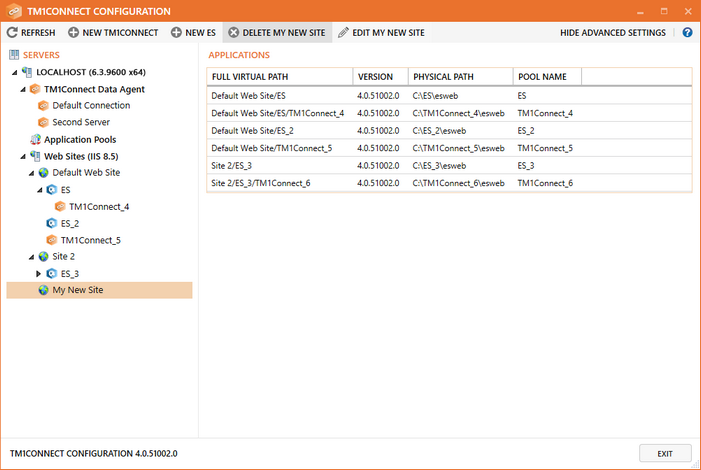701x470 pixels.
Task: Click physical path C:\ES_2\esweb cell
Action: (x=439, y=131)
